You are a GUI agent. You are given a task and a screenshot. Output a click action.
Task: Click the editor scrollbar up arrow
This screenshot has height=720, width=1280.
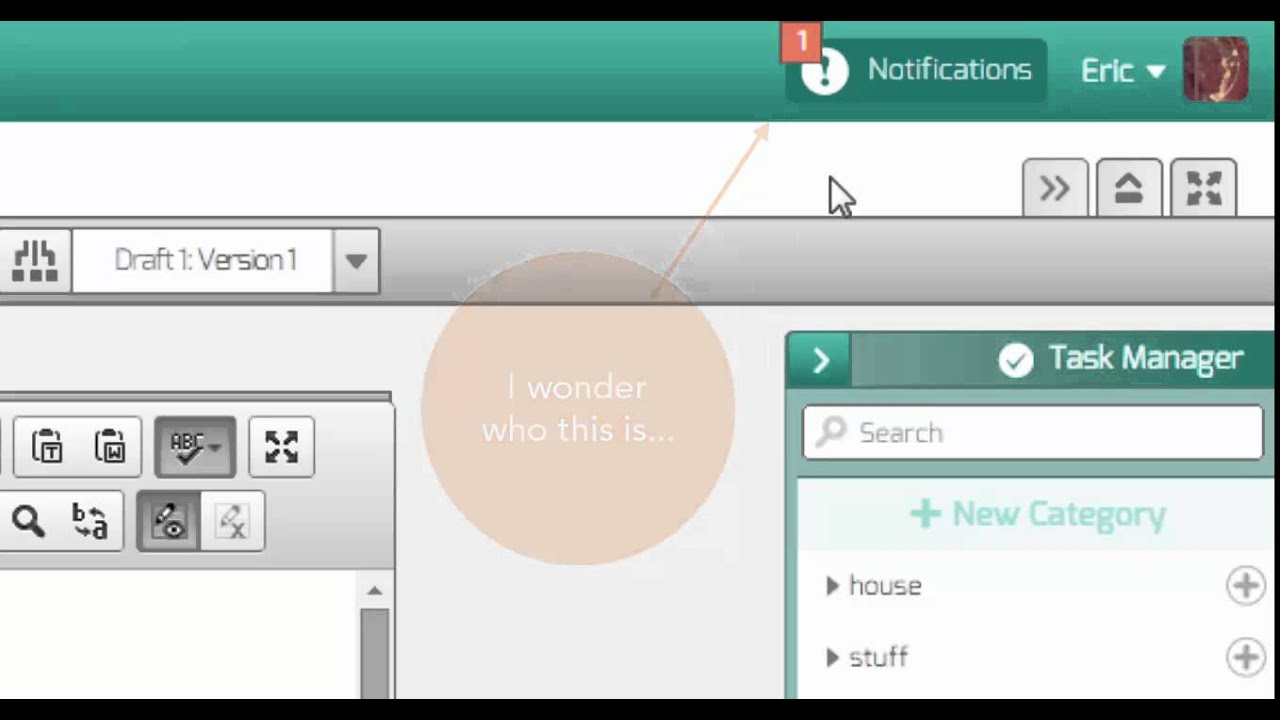click(x=374, y=591)
